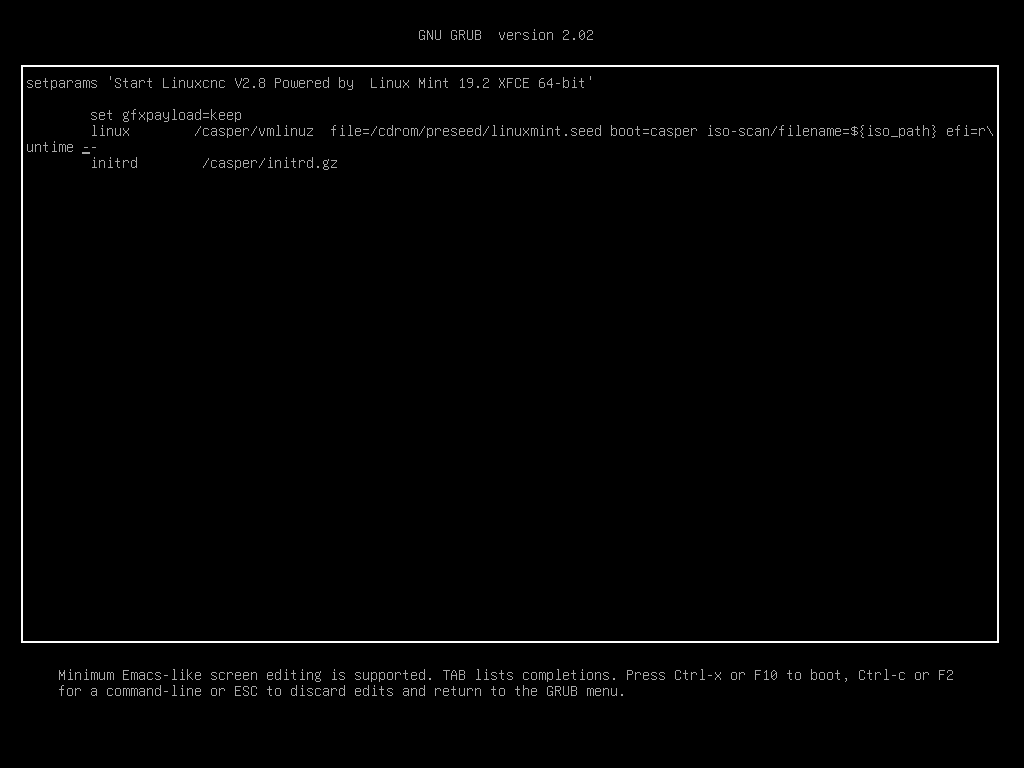Click the 'linux' command word
This screenshot has height=768, width=1024.
click(x=110, y=131)
